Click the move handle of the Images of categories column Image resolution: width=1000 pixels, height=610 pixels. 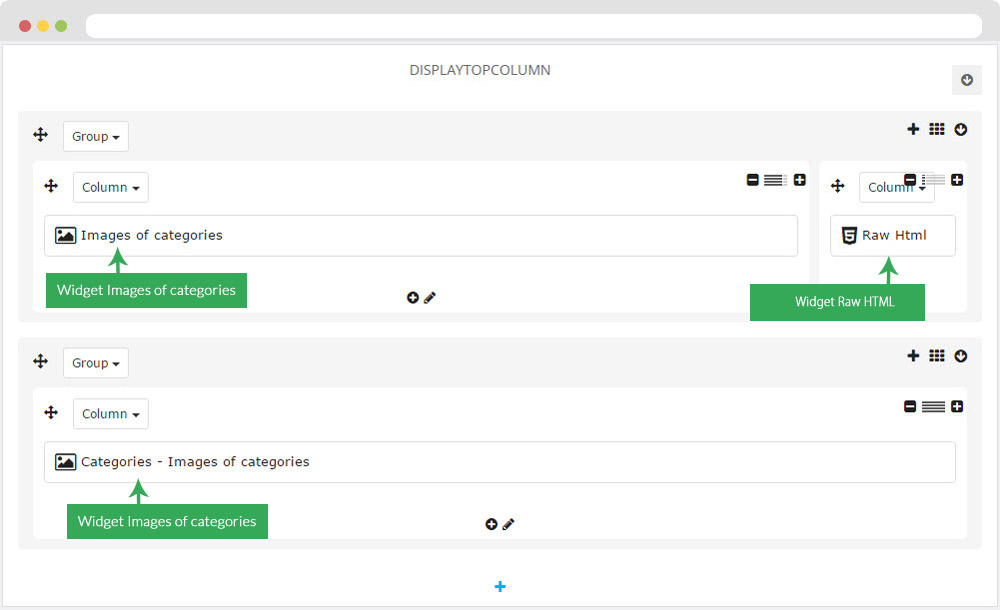pos(51,186)
